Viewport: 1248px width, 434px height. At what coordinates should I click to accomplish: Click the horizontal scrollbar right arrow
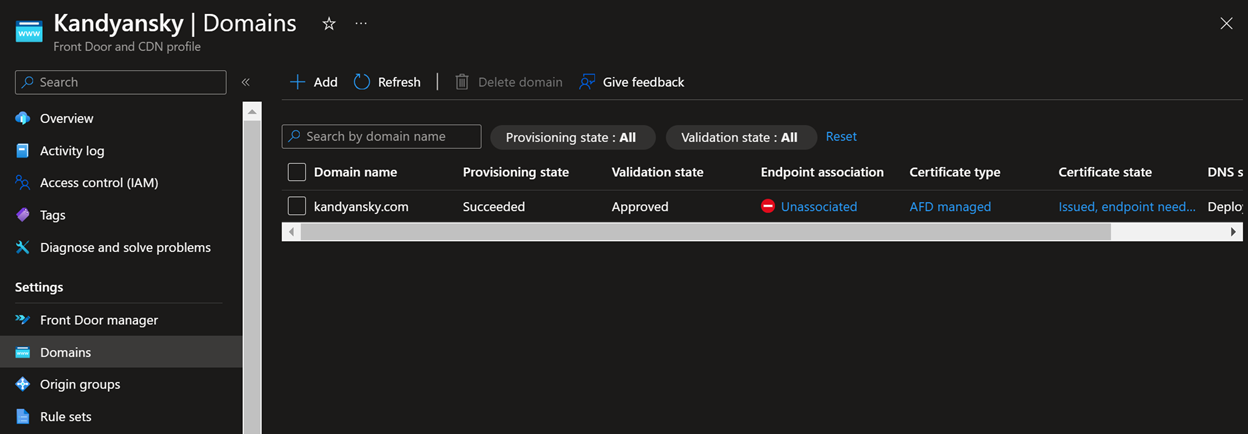pos(1233,232)
